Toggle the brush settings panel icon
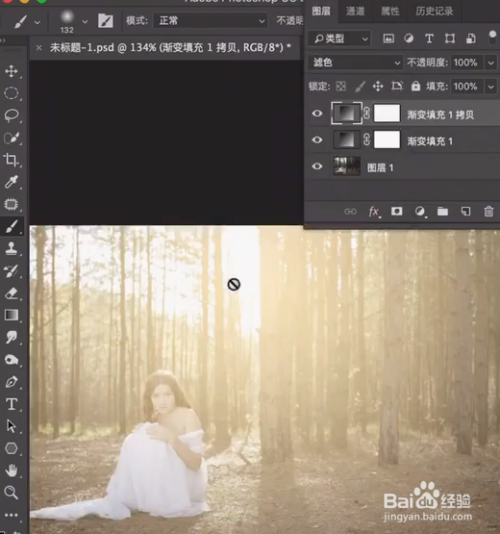The image size is (500, 534). (x=106, y=21)
